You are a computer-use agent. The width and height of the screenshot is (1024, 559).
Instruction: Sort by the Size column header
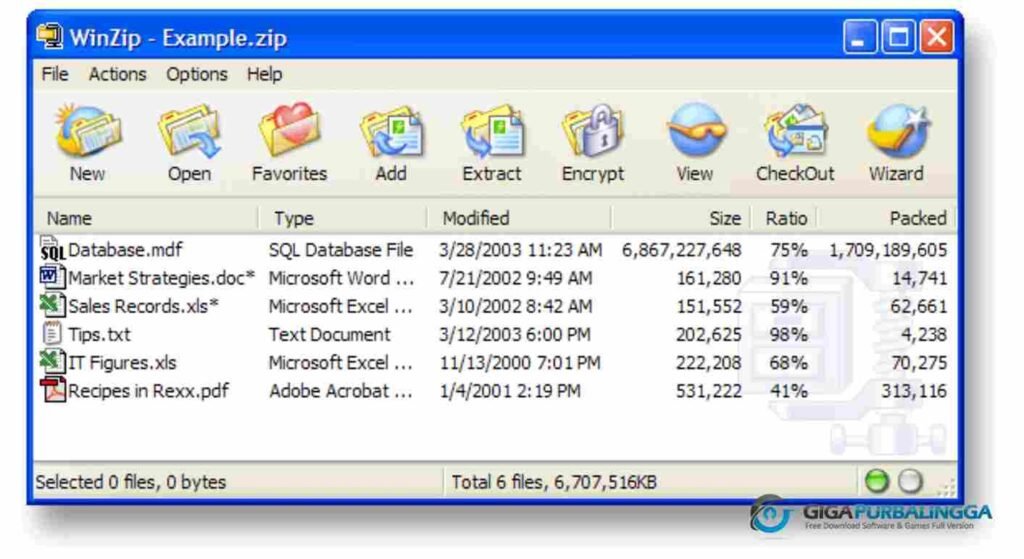pos(681,218)
